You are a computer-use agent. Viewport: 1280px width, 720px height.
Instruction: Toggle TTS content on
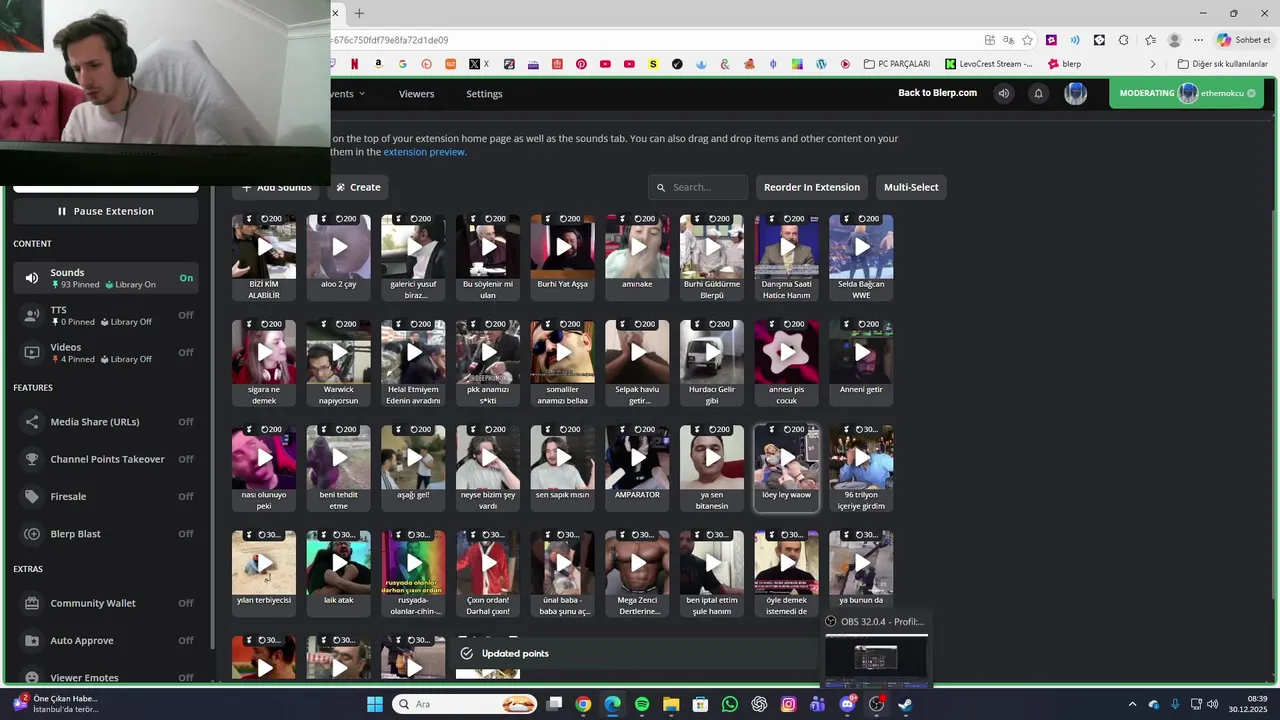tap(186, 315)
